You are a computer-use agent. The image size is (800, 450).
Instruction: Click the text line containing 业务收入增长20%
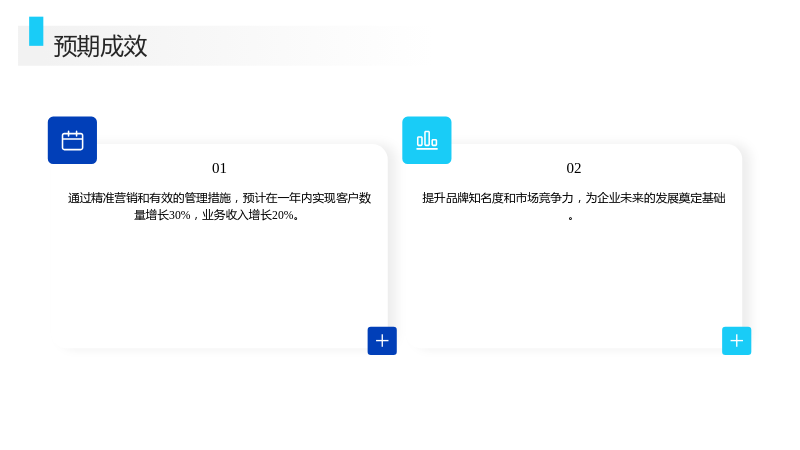tap(217, 215)
